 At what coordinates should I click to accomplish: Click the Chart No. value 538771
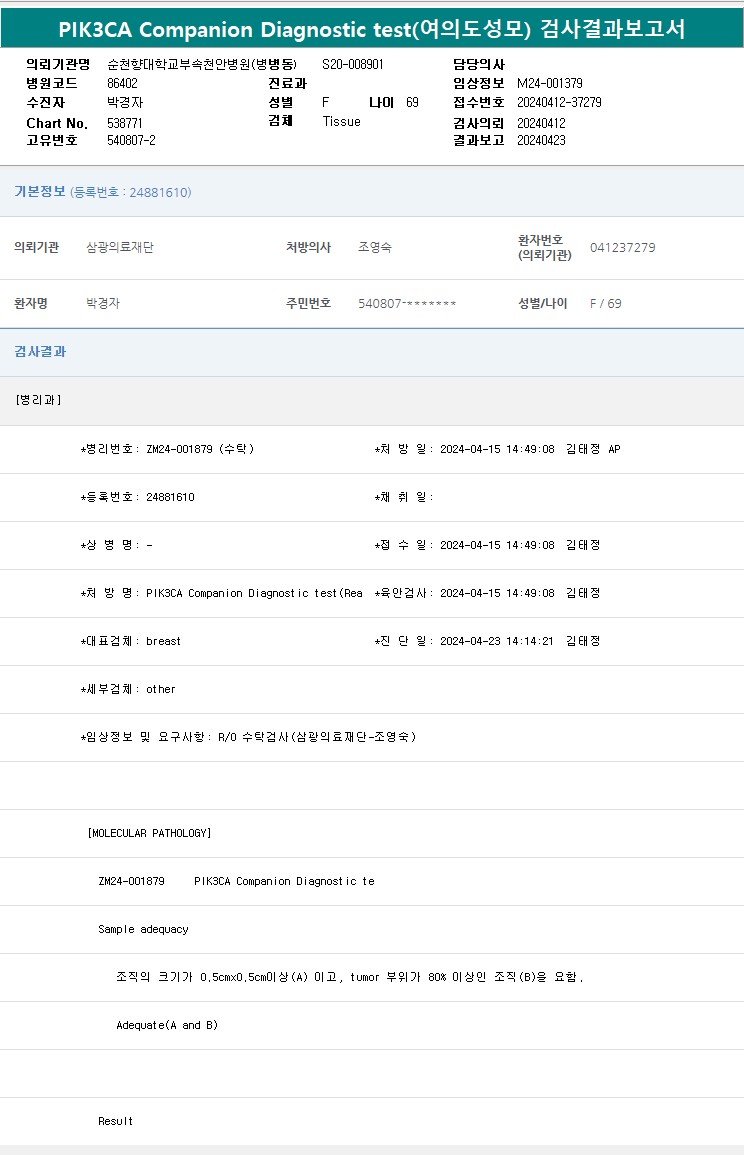[x=125, y=123]
